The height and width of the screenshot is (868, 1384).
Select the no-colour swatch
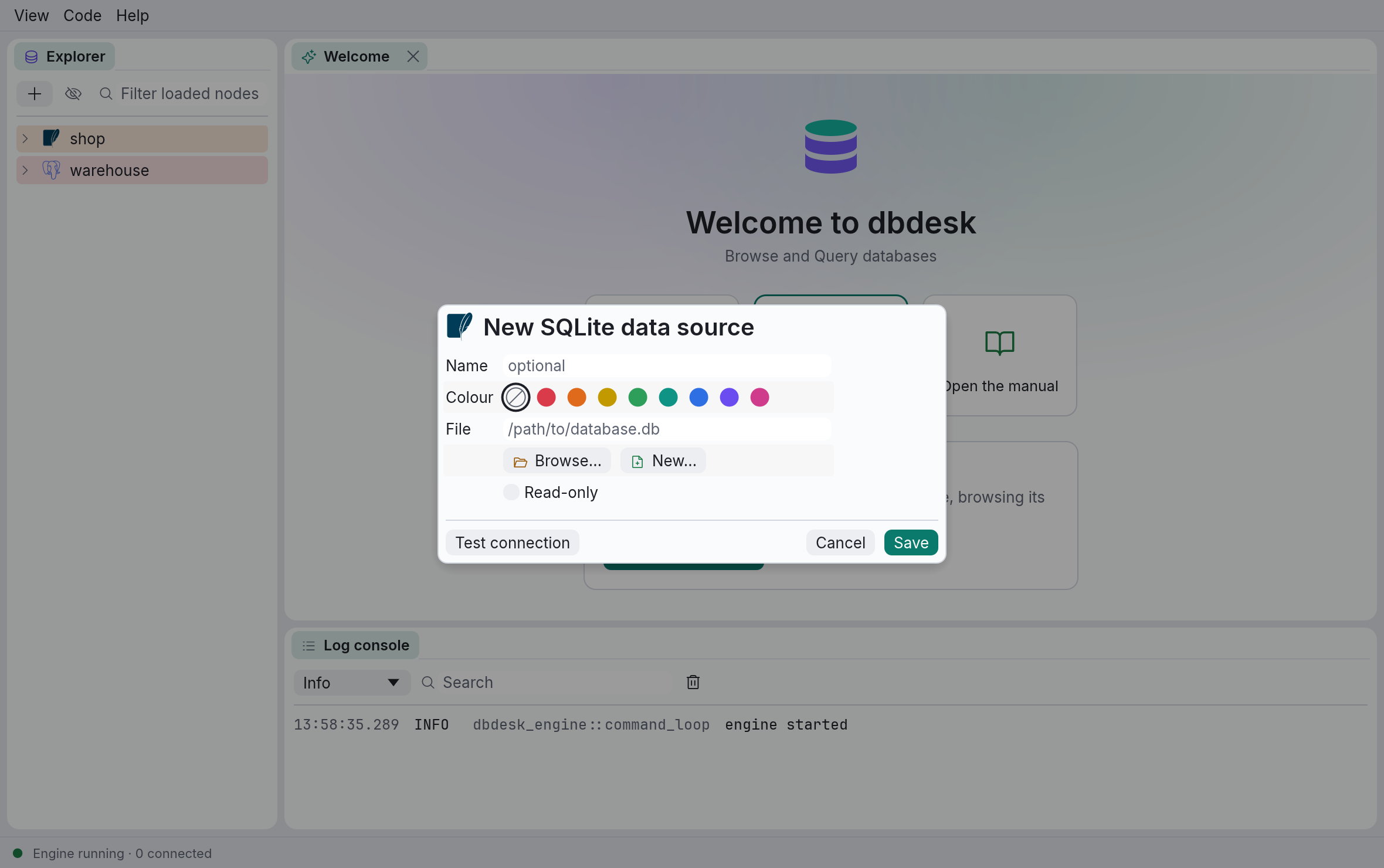pyautogui.click(x=515, y=398)
